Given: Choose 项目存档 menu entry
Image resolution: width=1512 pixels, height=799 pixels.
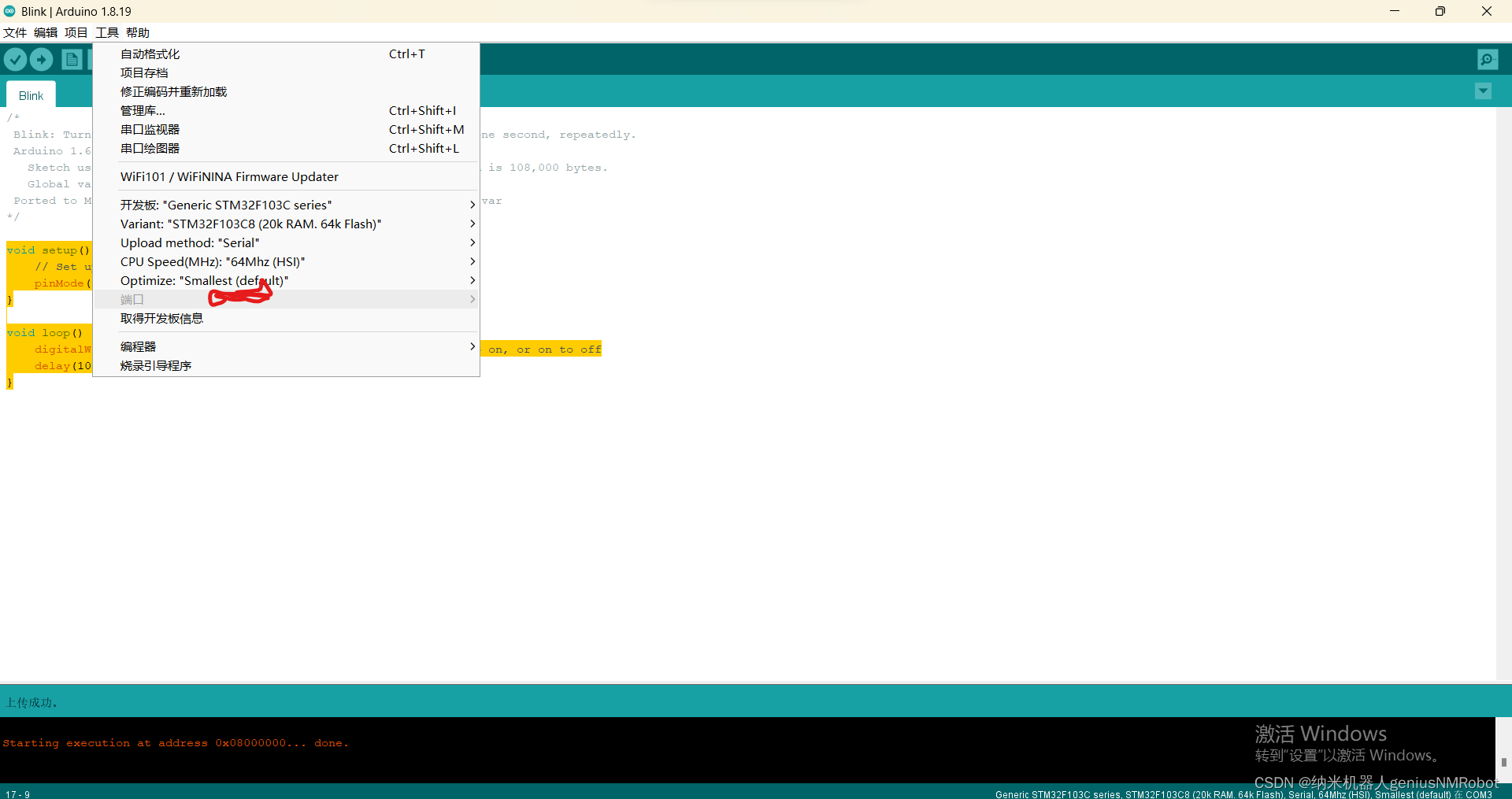Looking at the screenshot, I should (287, 73).
